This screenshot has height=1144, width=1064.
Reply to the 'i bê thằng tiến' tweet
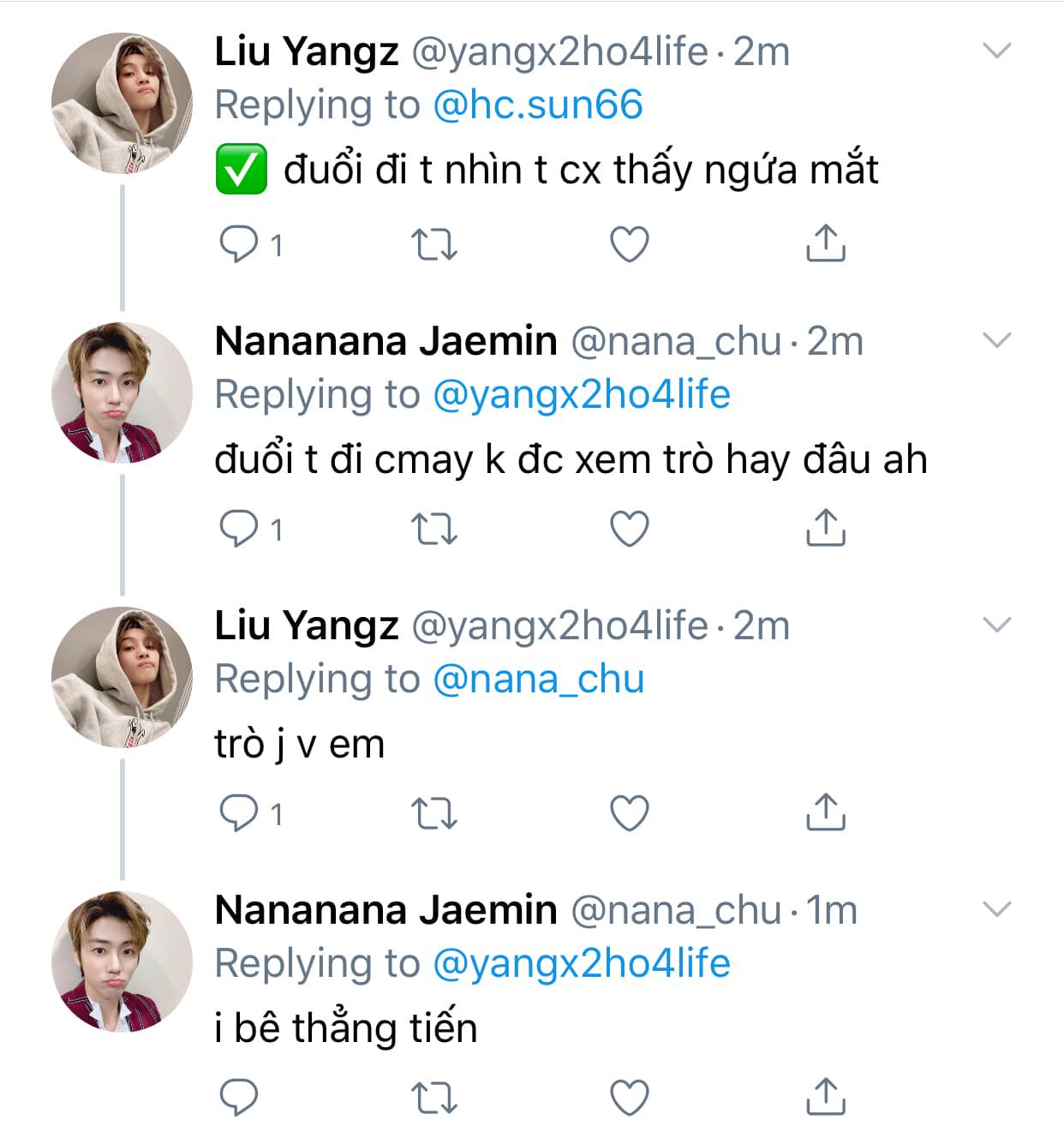click(x=239, y=1097)
